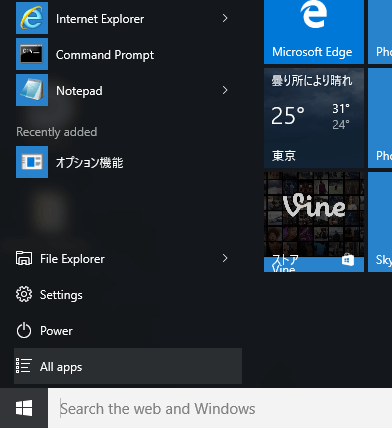
Task: Select the Command Prompt label
Action: coord(105,55)
